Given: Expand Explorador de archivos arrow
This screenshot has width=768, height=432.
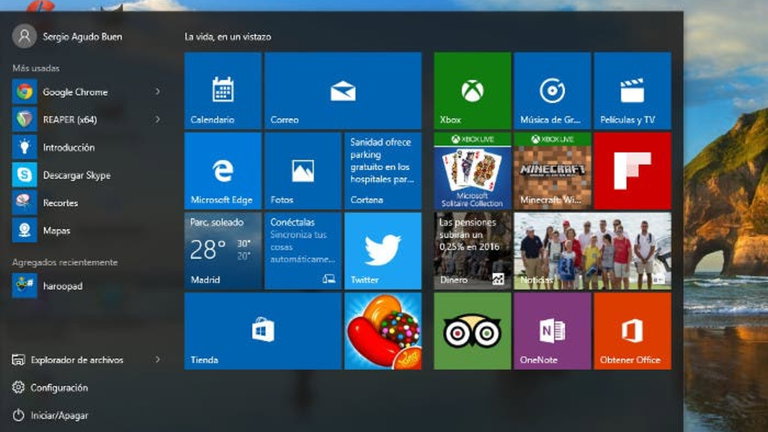Looking at the screenshot, I should [x=158, y=359].
